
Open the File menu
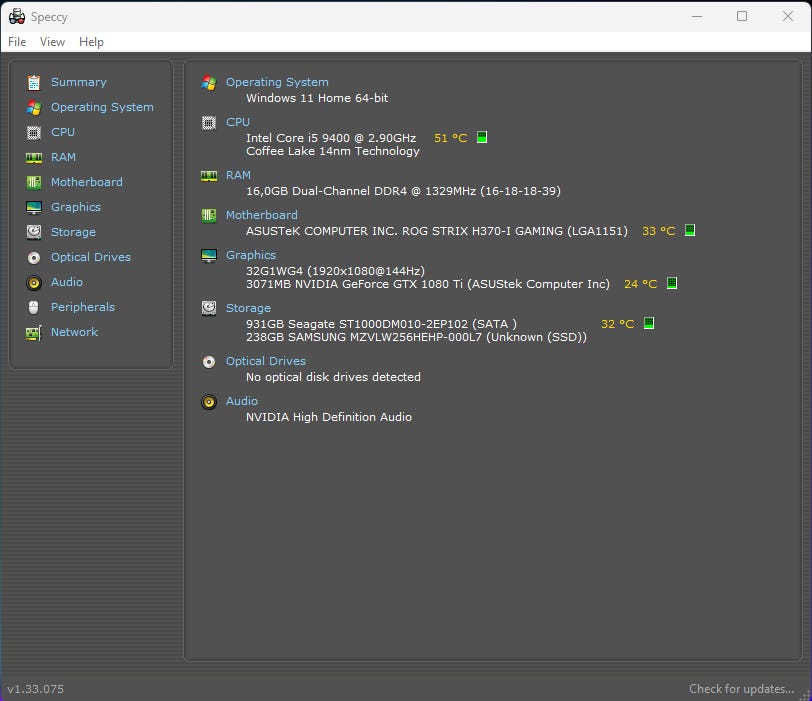17,42
